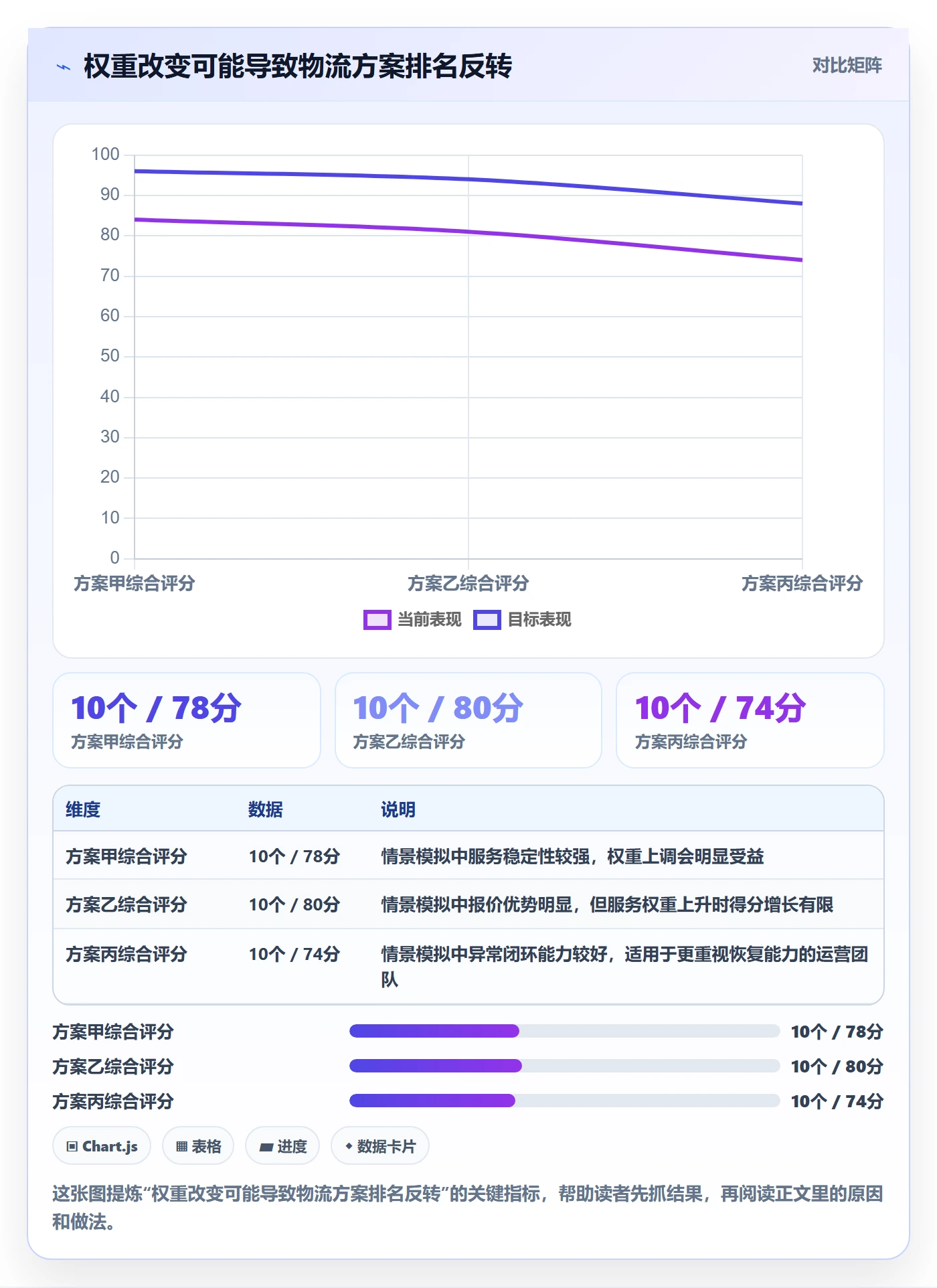Click the 对比矩阵 label in header
This screenshot has width=937, height=1288.
pos(847,66)
